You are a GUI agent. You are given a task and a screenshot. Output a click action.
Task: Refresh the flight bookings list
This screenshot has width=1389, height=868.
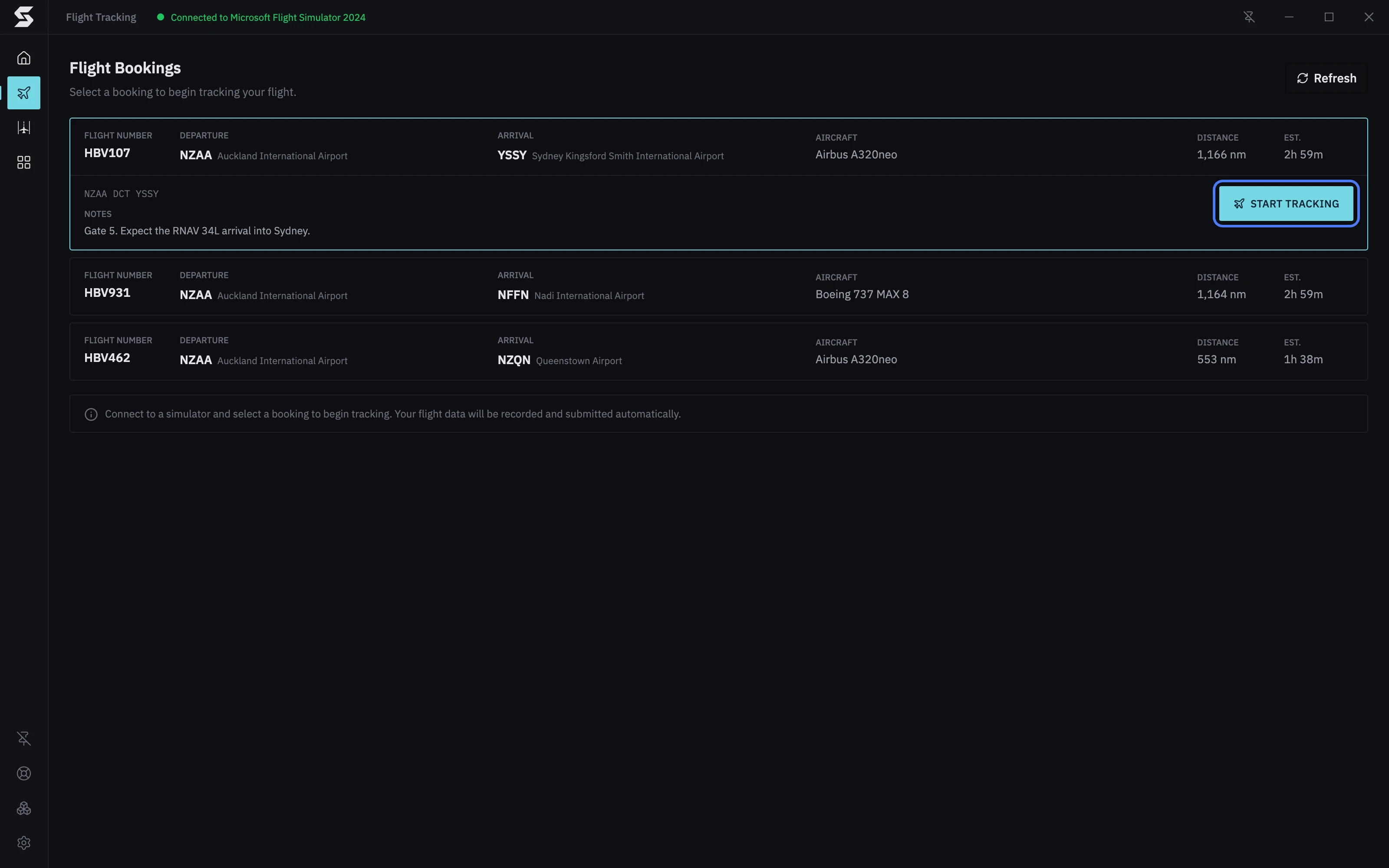[x=1326, y=78]
